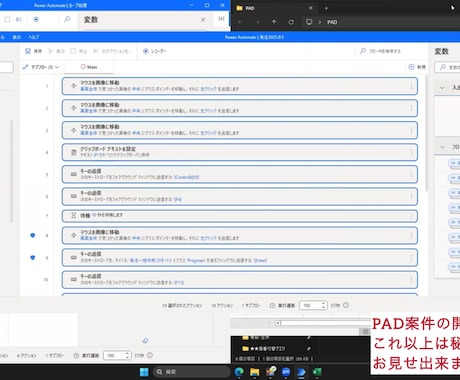Image resolution: width=460 pixels, height=380 pixels.
Task: Click the run delay info icon front window
Action: 346,305
